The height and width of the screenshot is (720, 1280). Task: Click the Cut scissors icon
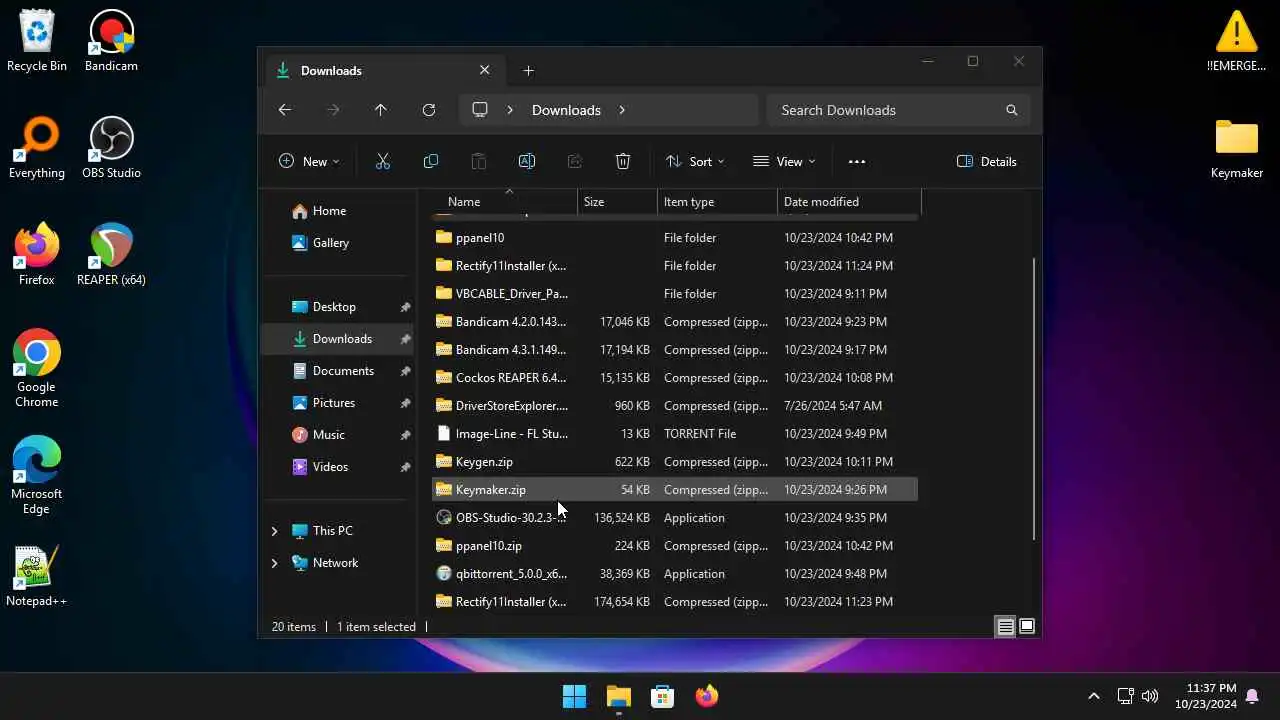click(382, 161)
